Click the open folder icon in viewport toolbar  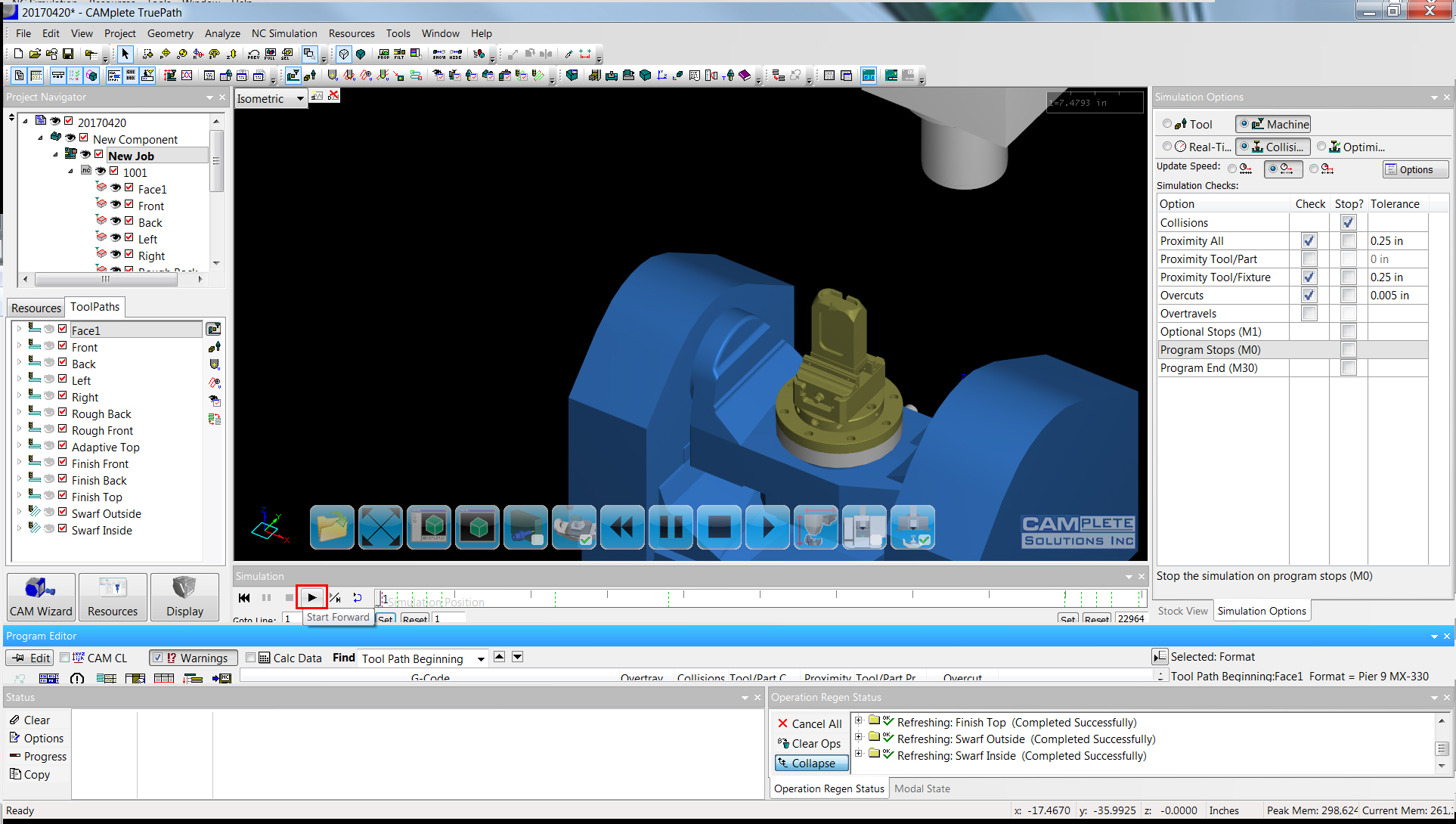click(x=332, y=527)
